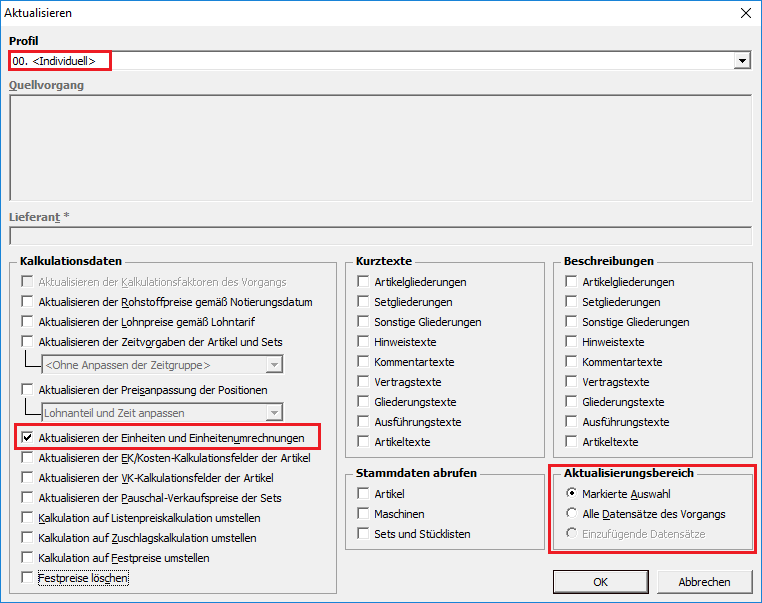Screen dimensions: 762x603
Task: Enable Aktualisieren der Preisanpassung der Positionen
Action: click(x=28, y=390)
